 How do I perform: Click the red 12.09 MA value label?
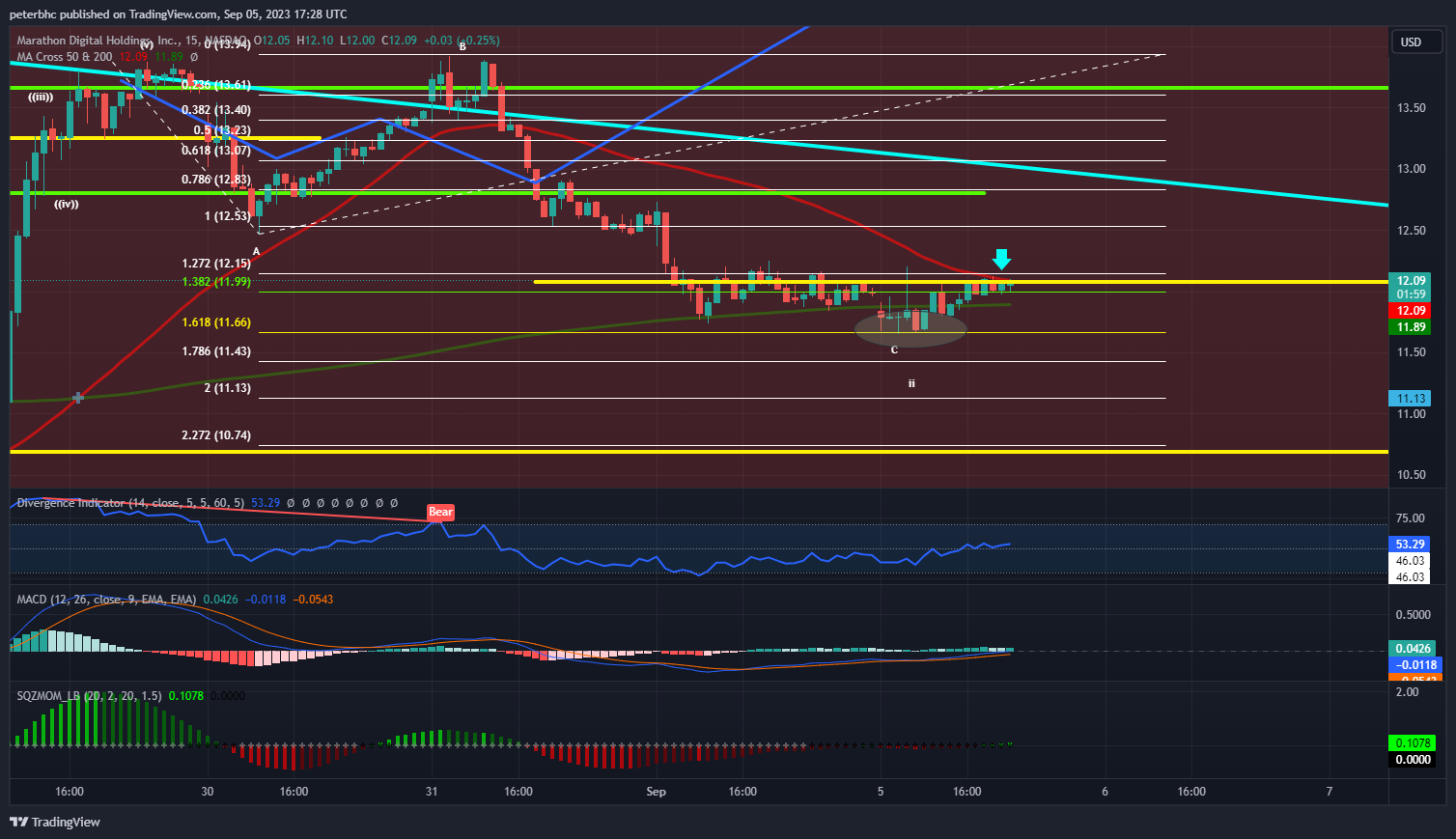point(1412,311)
